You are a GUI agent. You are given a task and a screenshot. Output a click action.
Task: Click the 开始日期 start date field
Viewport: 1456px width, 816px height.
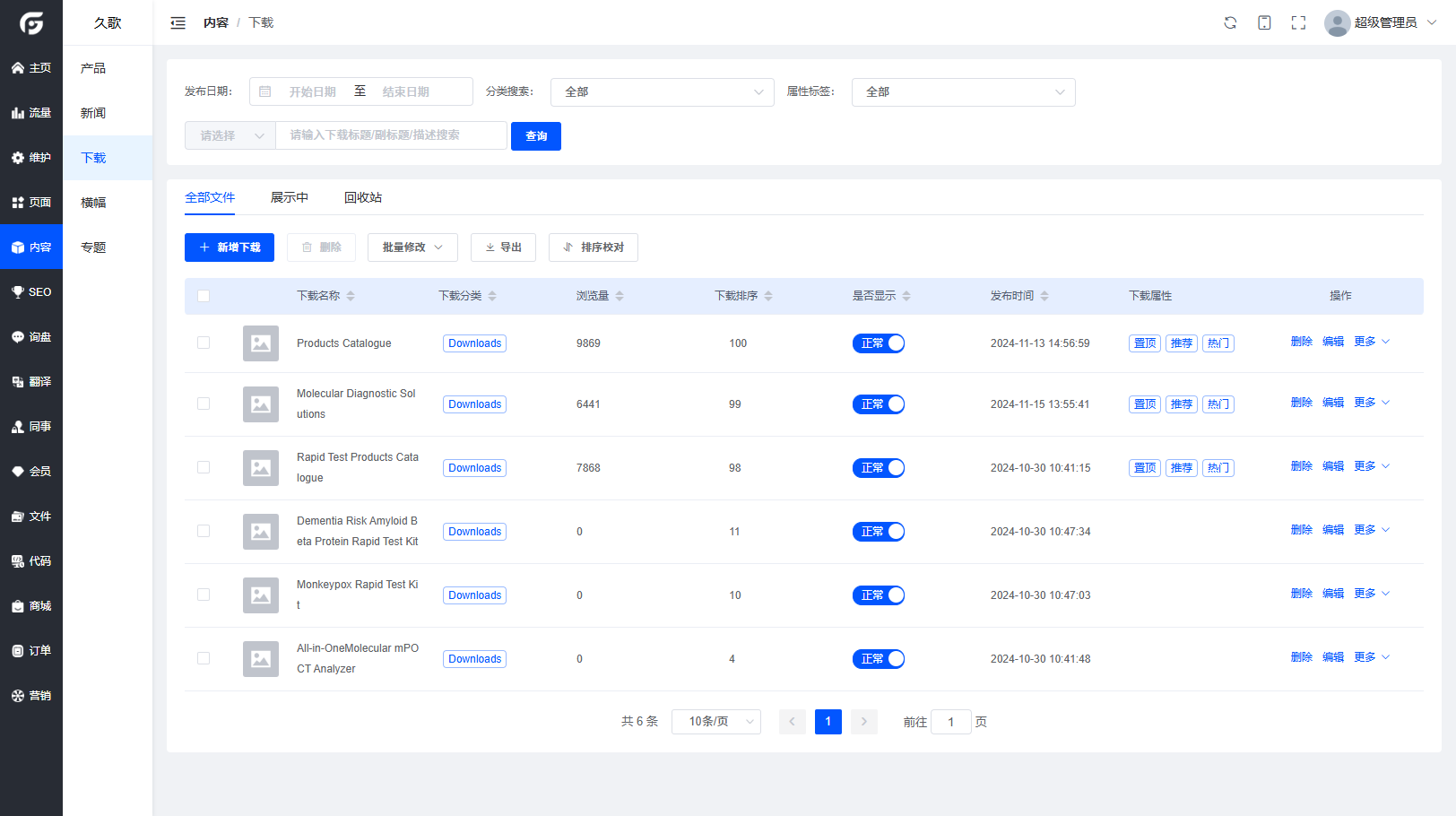click(x=312, y=91)
